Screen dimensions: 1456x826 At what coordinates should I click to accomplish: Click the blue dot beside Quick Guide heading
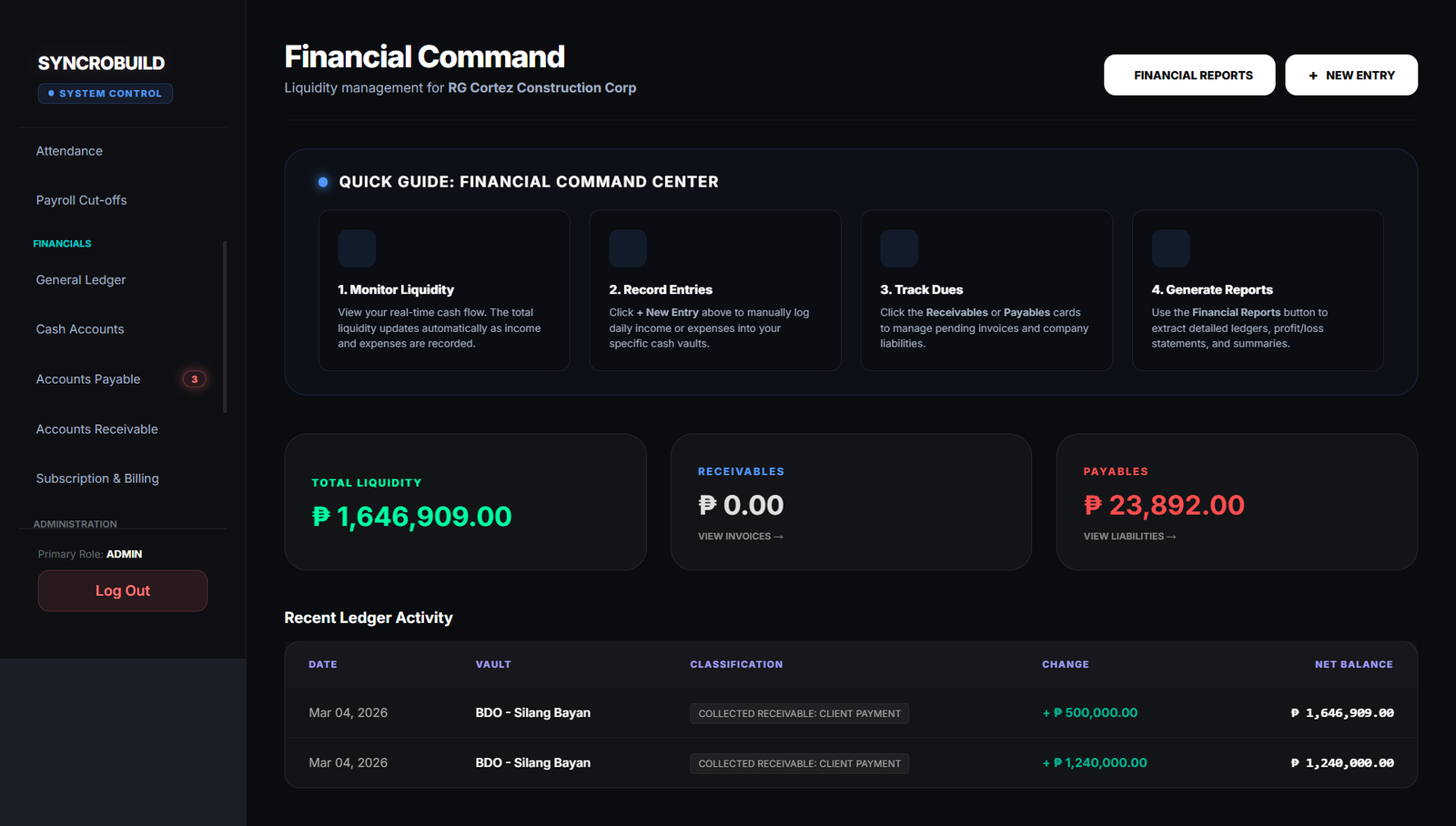point(323,182)
